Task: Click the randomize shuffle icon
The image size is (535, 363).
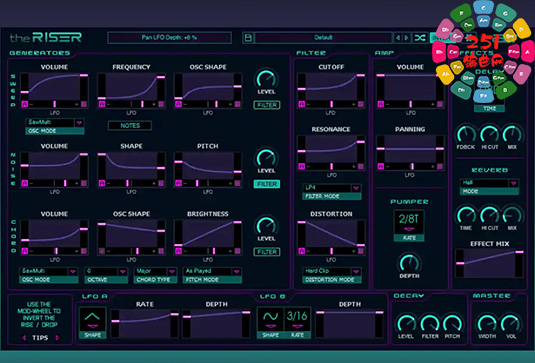Action: click(x=420, y=38)
